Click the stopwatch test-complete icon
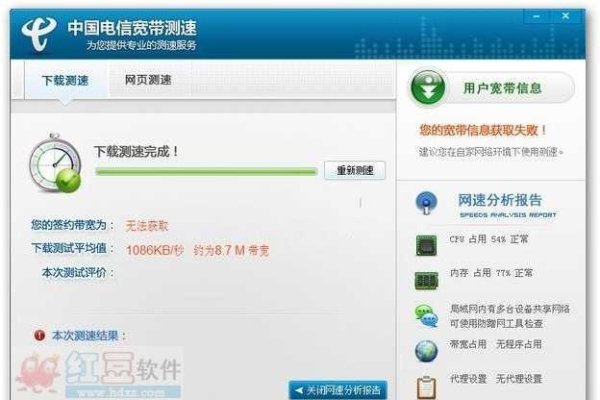The image size is (600, 400). click(x=55, y=163)
